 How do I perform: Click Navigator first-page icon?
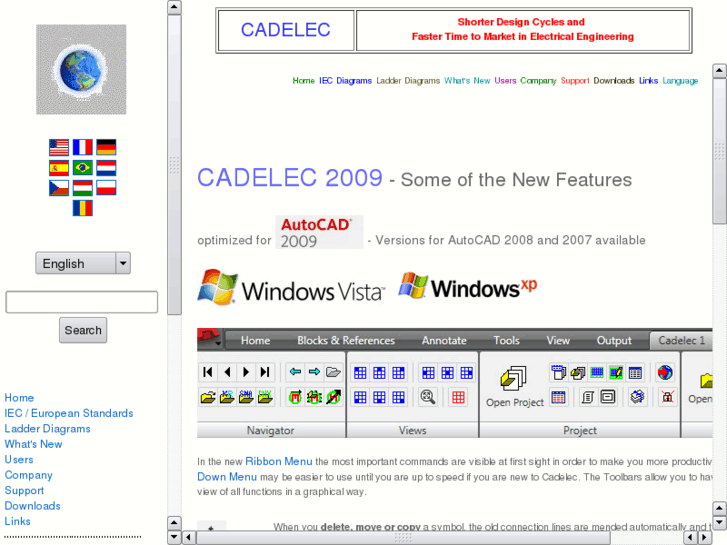click(x=208, y=372)
